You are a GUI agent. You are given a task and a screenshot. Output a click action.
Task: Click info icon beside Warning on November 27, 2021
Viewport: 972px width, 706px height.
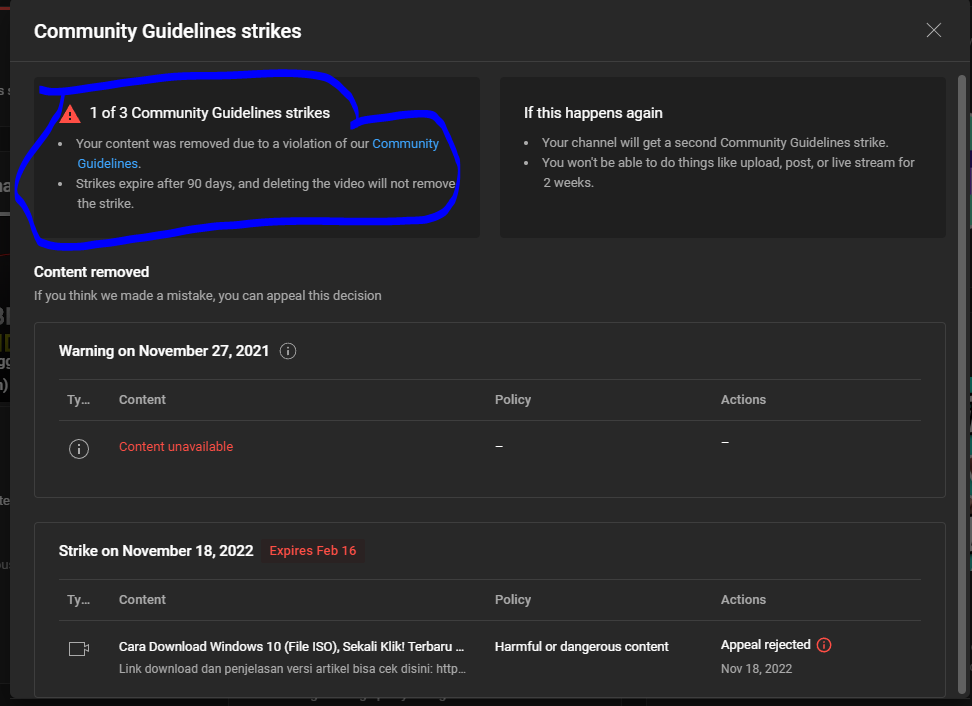click(288, 351)
